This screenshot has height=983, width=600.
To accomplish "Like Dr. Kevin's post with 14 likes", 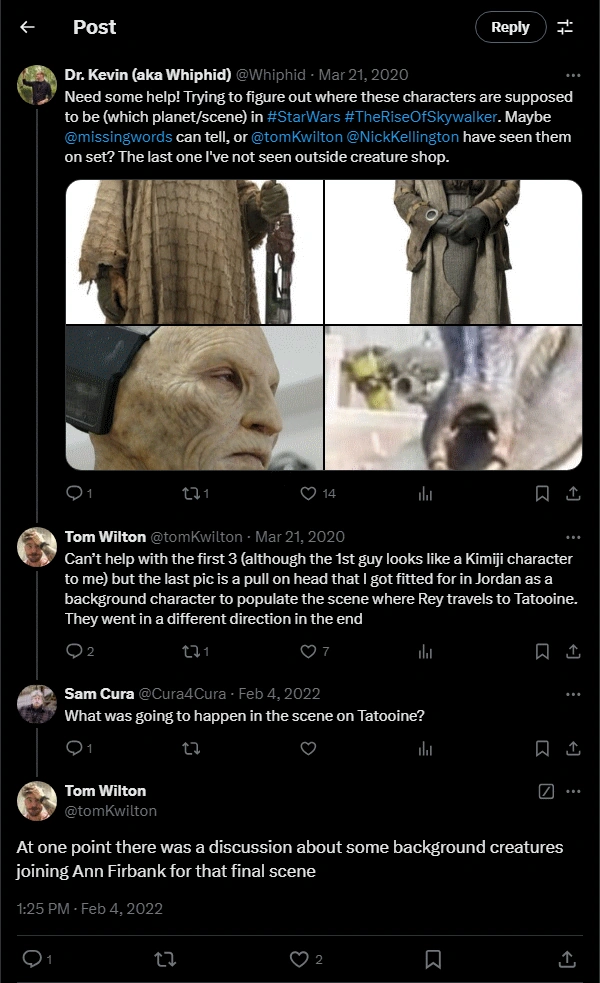I will (308, 493).
